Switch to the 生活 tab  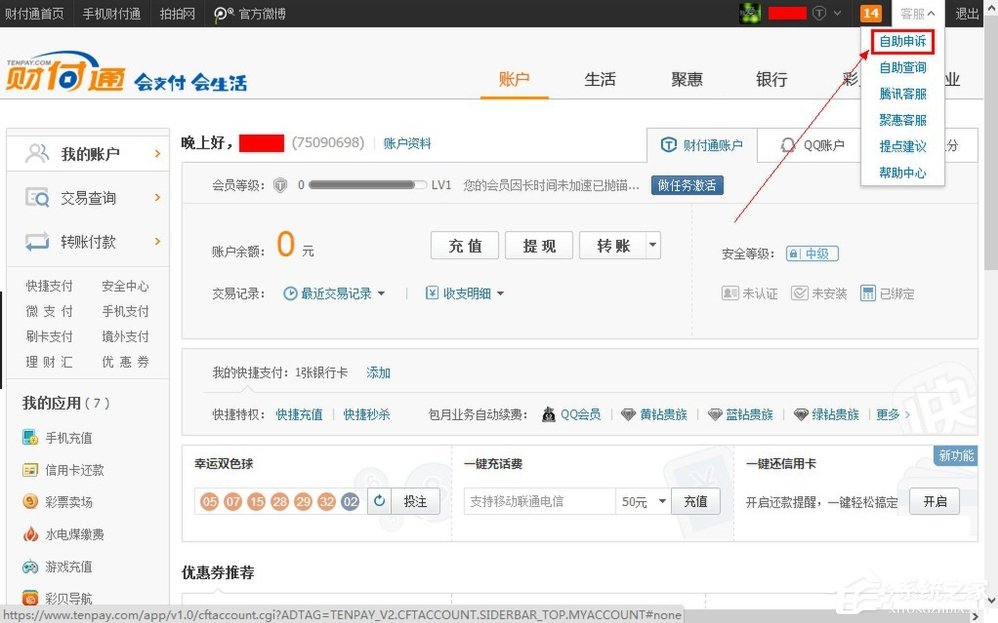[600, 79]
